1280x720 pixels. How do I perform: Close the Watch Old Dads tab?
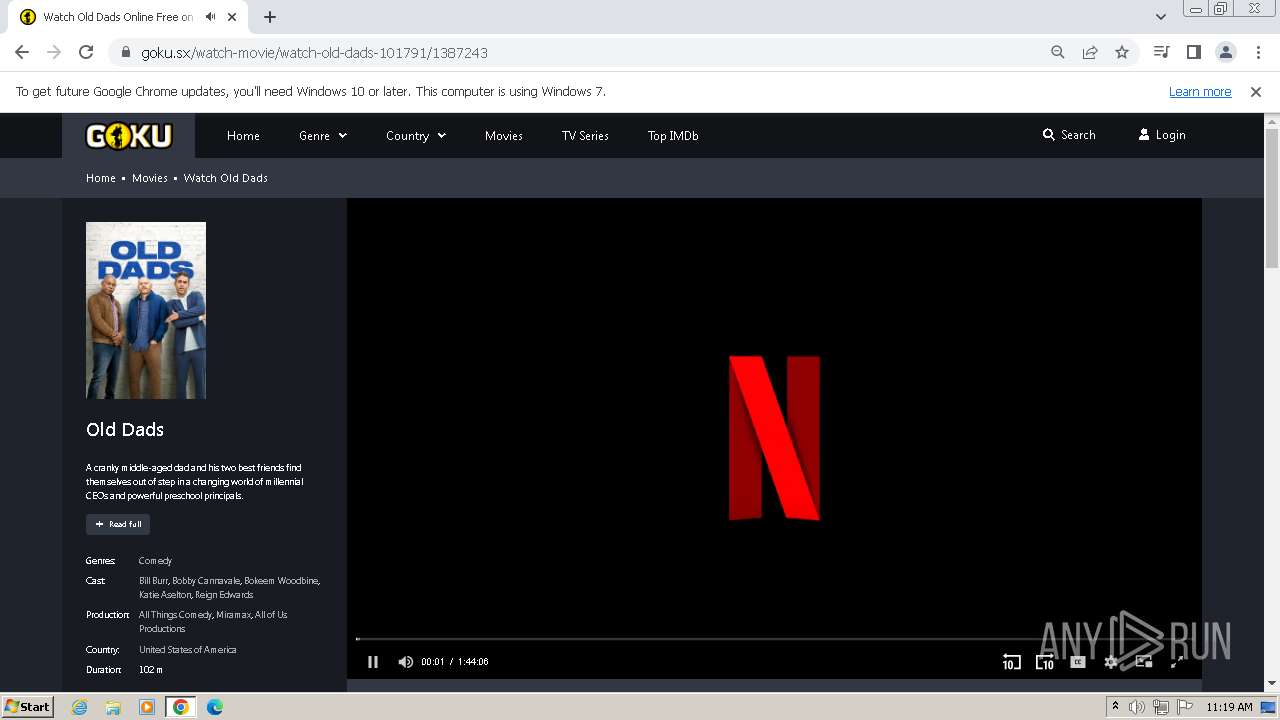click(x=233, y=17)
